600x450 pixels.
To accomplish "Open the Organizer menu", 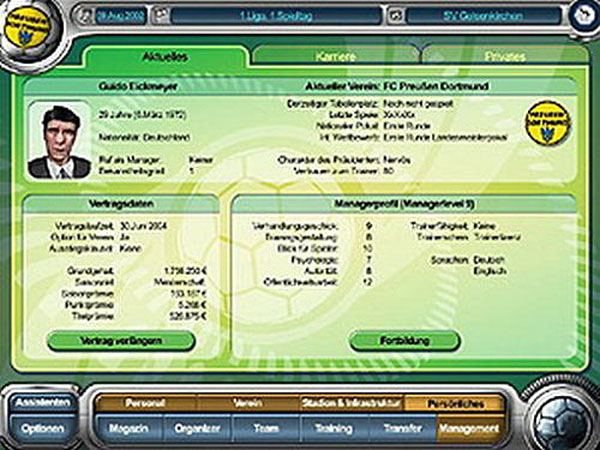I will tap(197, 429).
